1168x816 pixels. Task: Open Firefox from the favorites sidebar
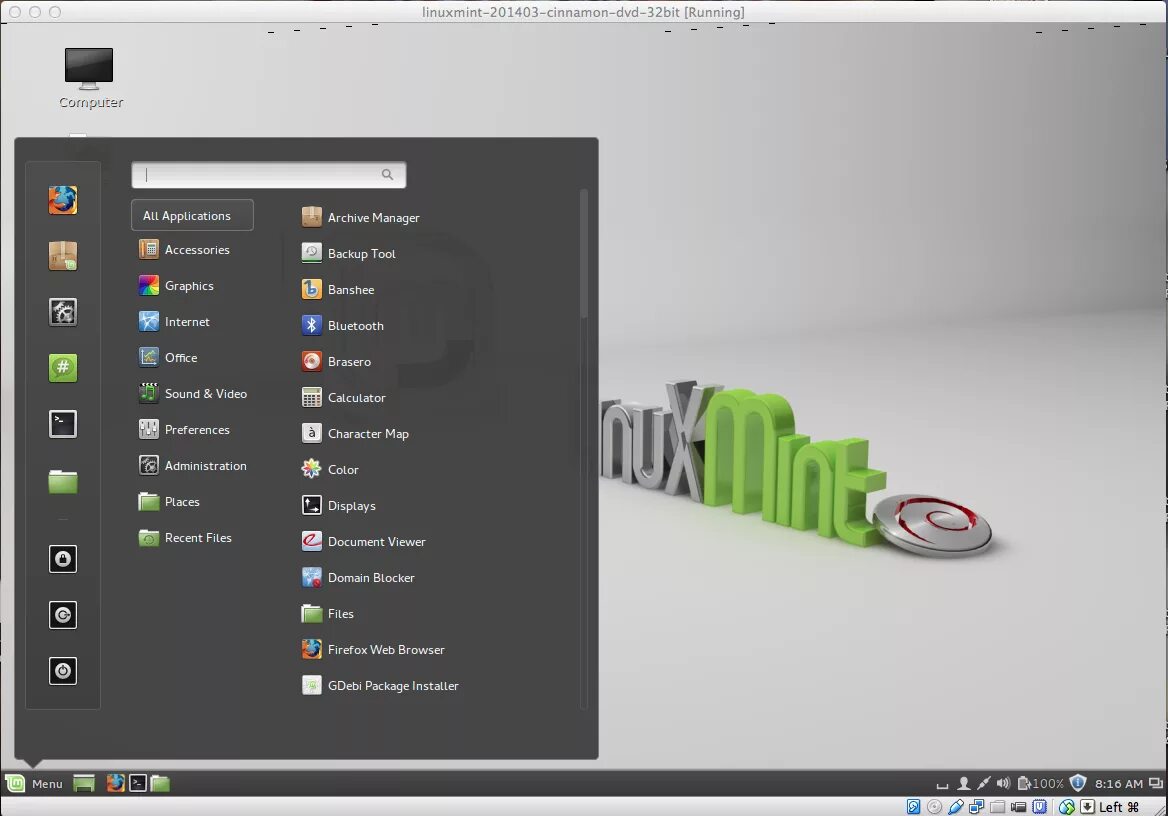(63, 200)
